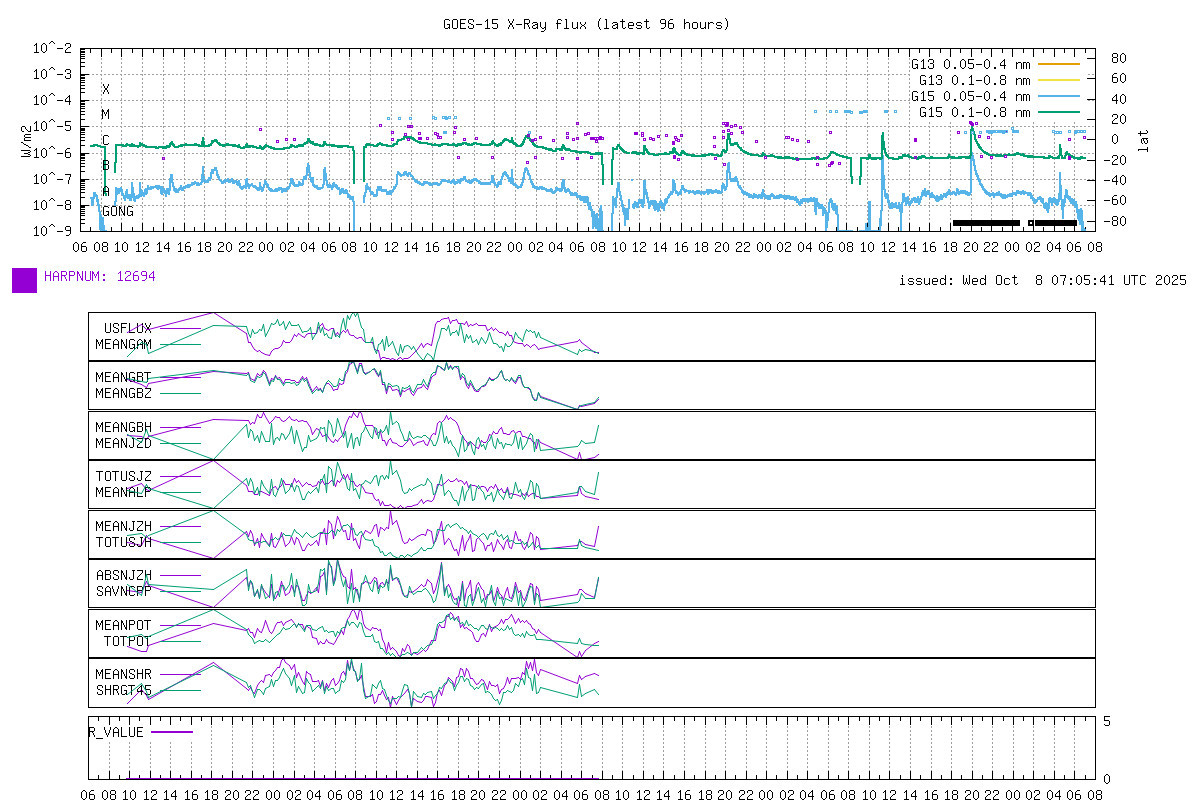Click the 'TOTPOT' panel label
The width and height of the screenshot is (1200, 800).
tap(128, 640)
